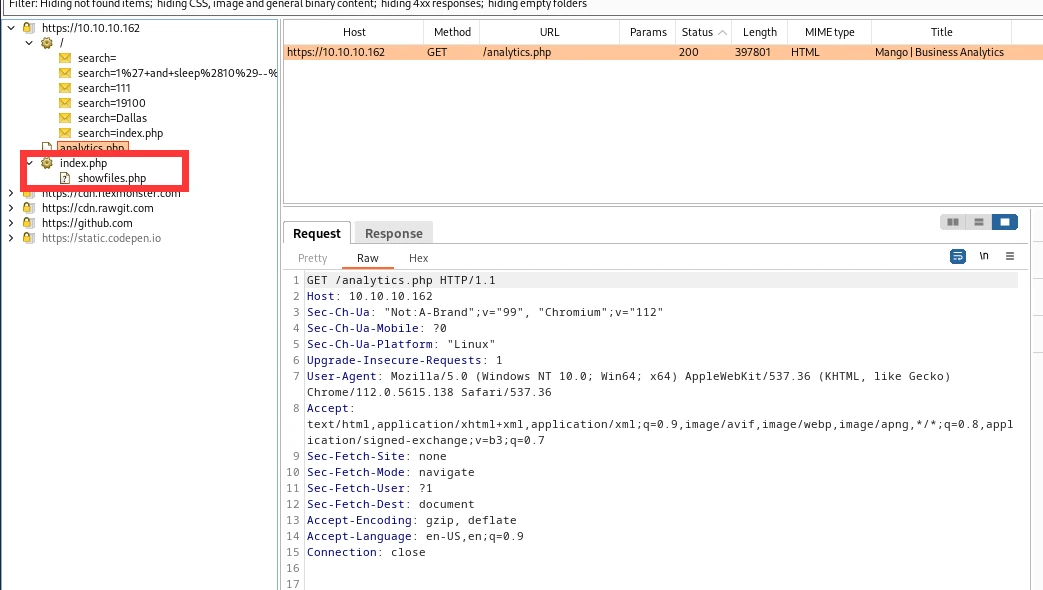
Task: Click envelope icon beside sleep injection entry
Action: 65,73
